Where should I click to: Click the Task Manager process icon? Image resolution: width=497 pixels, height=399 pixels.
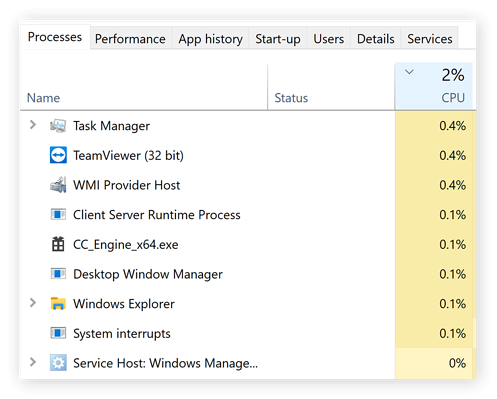(58, 126)
